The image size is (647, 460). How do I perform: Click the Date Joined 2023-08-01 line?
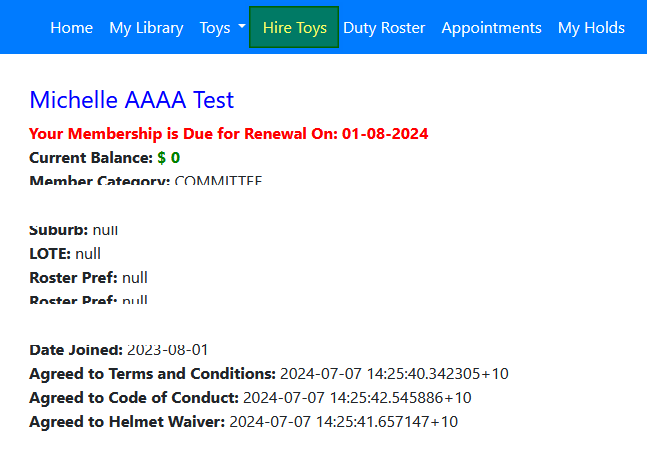pos(118,351)
